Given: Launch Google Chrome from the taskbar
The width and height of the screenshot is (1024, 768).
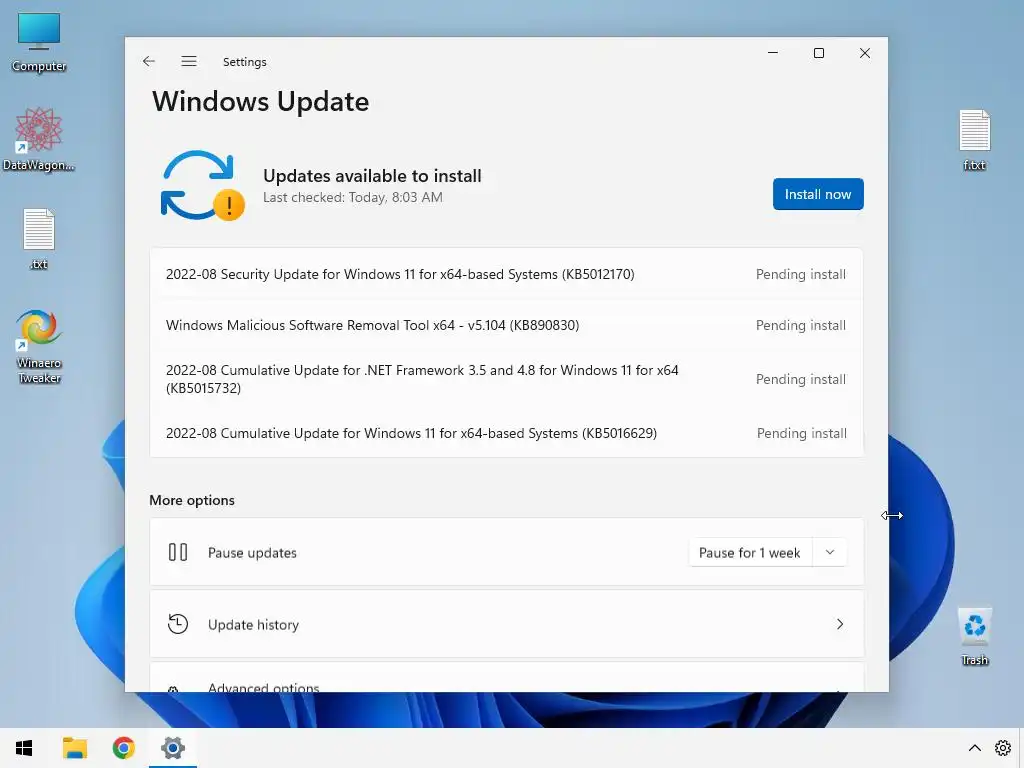Looking at the screenshot, I should [x=123, y=748].
